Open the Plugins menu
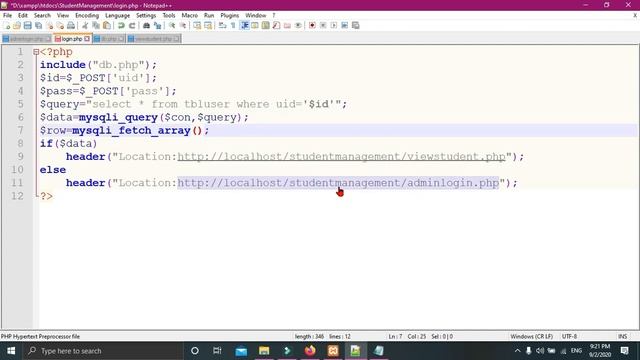 pyautogui.click(x=229, y=16)
